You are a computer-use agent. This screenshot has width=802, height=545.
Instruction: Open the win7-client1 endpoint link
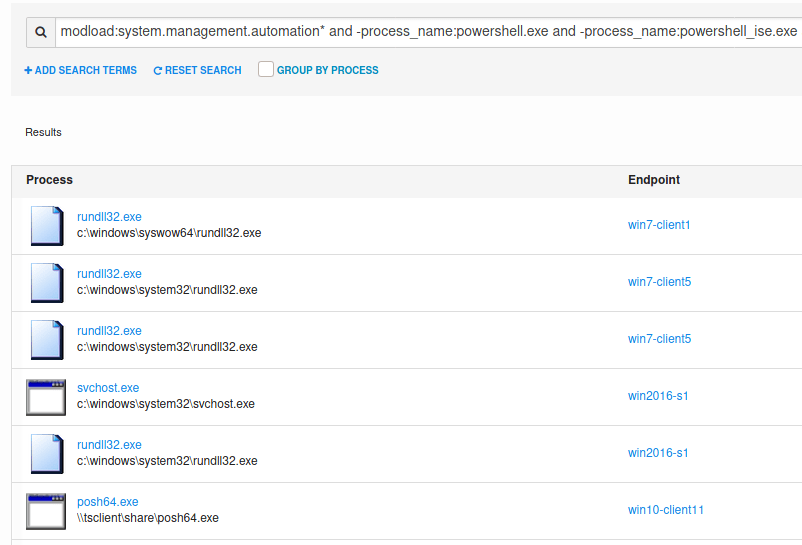(659, 225)
